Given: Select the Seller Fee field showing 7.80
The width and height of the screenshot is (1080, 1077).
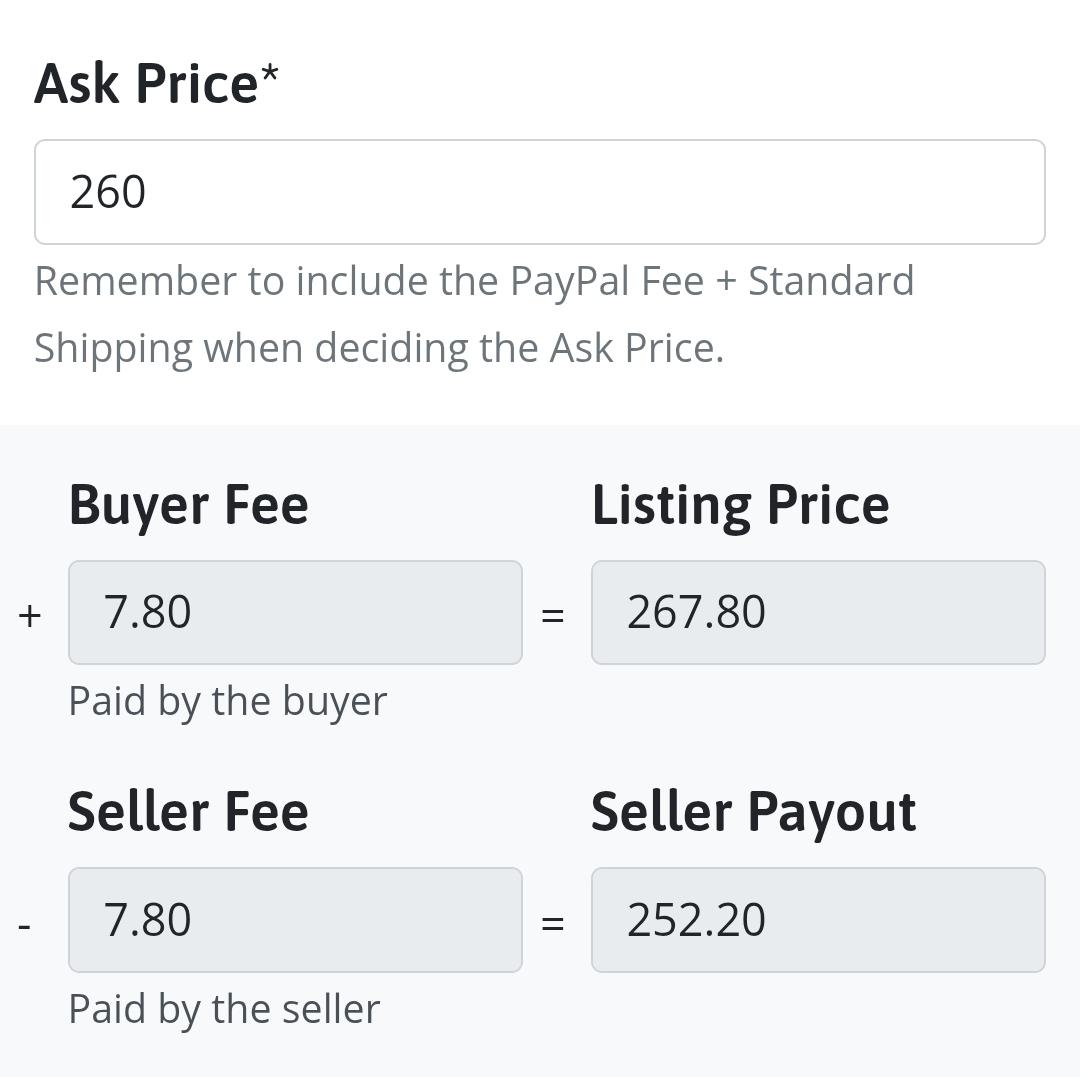Looking at the screenshot, I should pyautogui.click(x=295, y=920).
